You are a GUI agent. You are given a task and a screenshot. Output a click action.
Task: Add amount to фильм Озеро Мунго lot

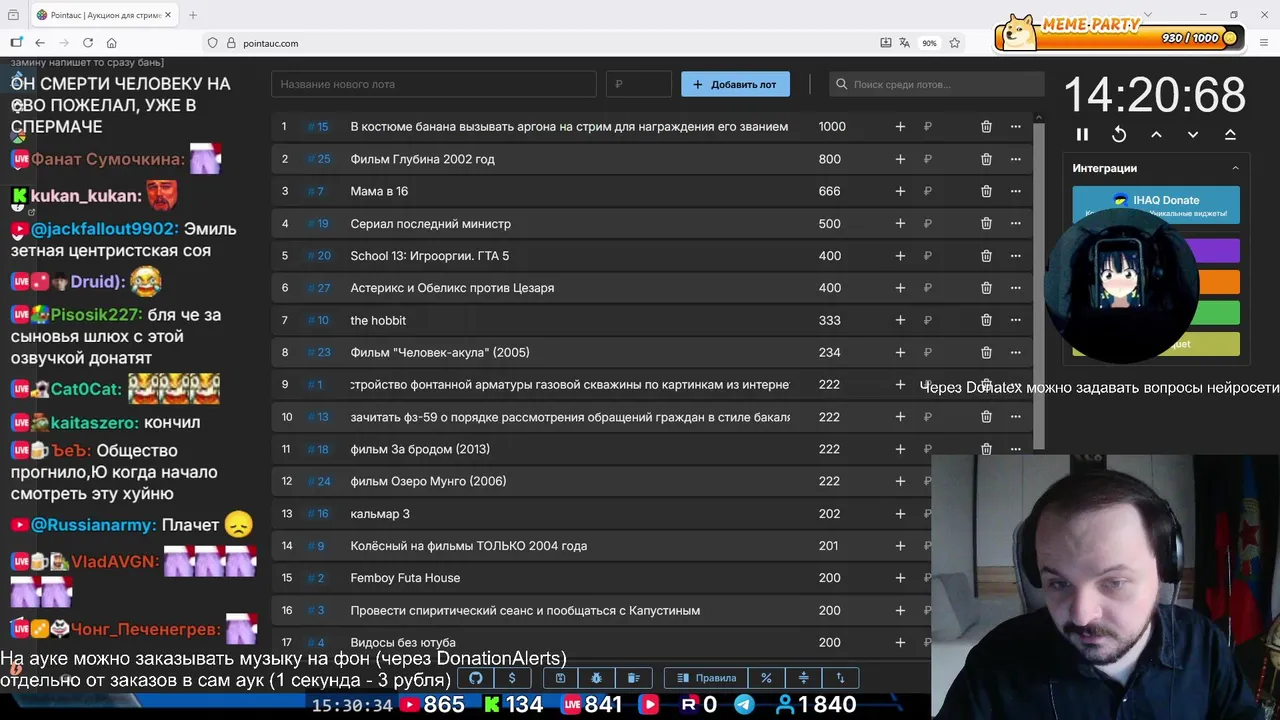(x=900, y=481)
